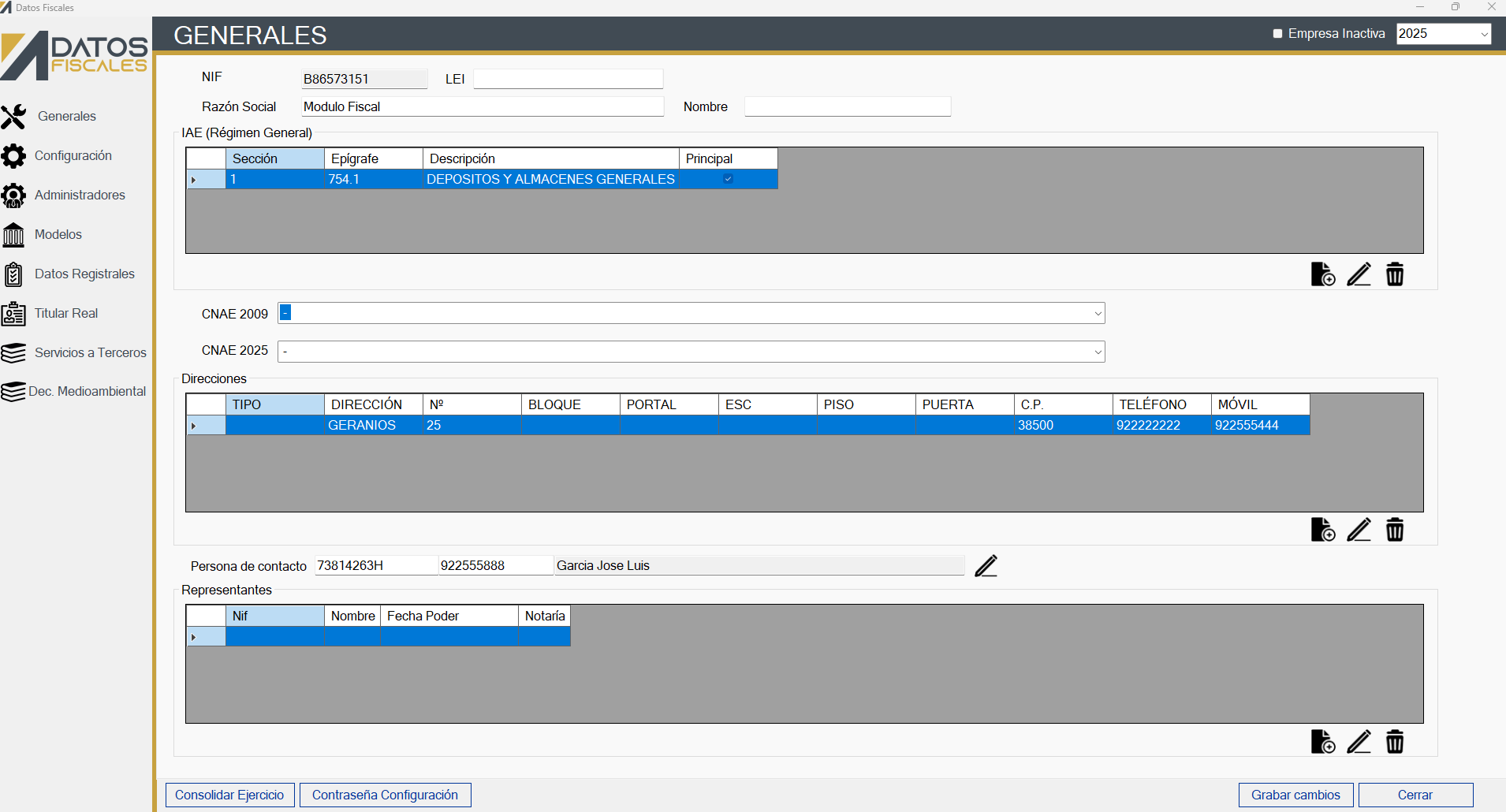The image size is (1506, 812).
Task: Click the edit pencil icon for IAE
Action: pos(1359,274)
